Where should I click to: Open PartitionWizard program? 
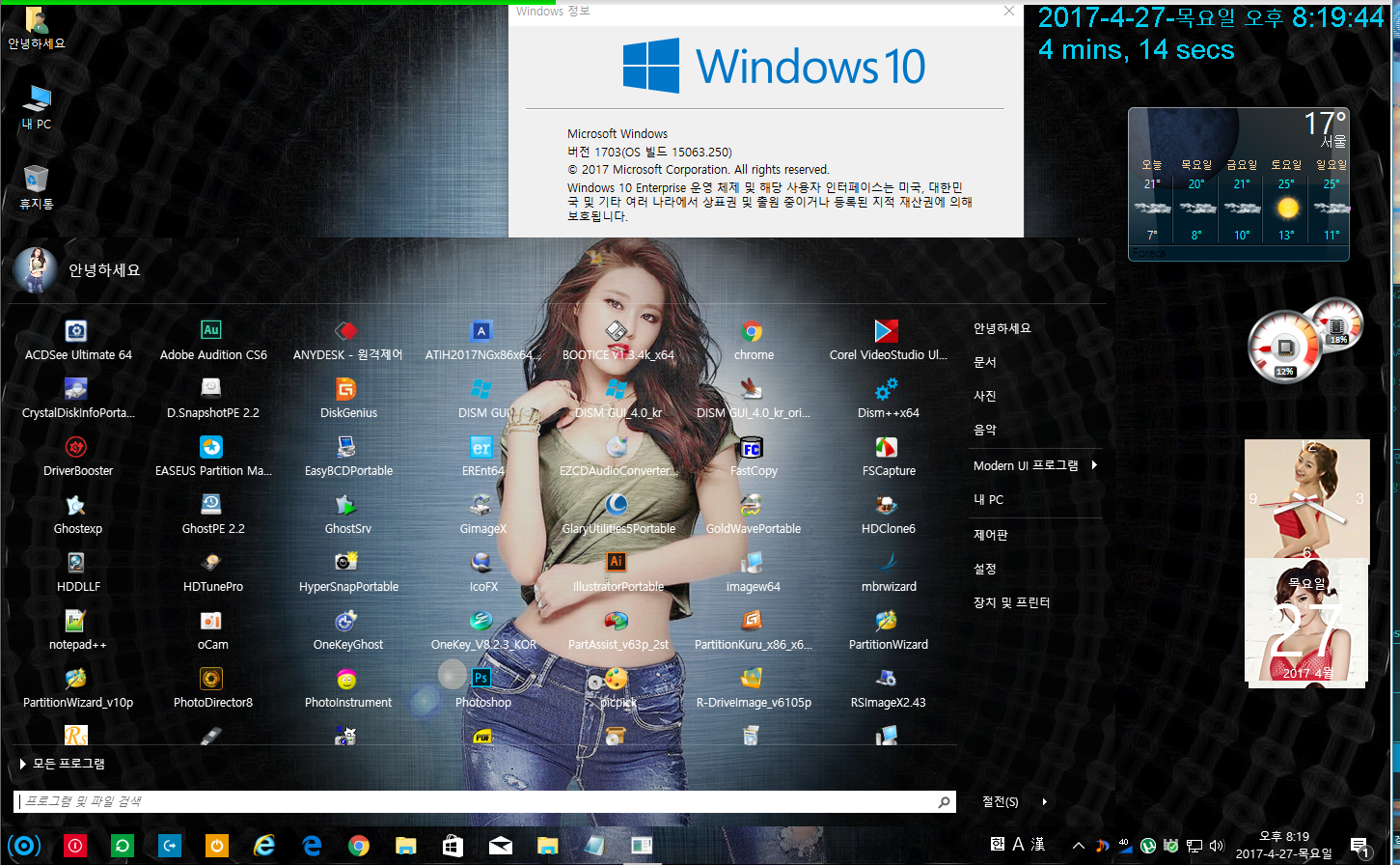tap(889, 631)
